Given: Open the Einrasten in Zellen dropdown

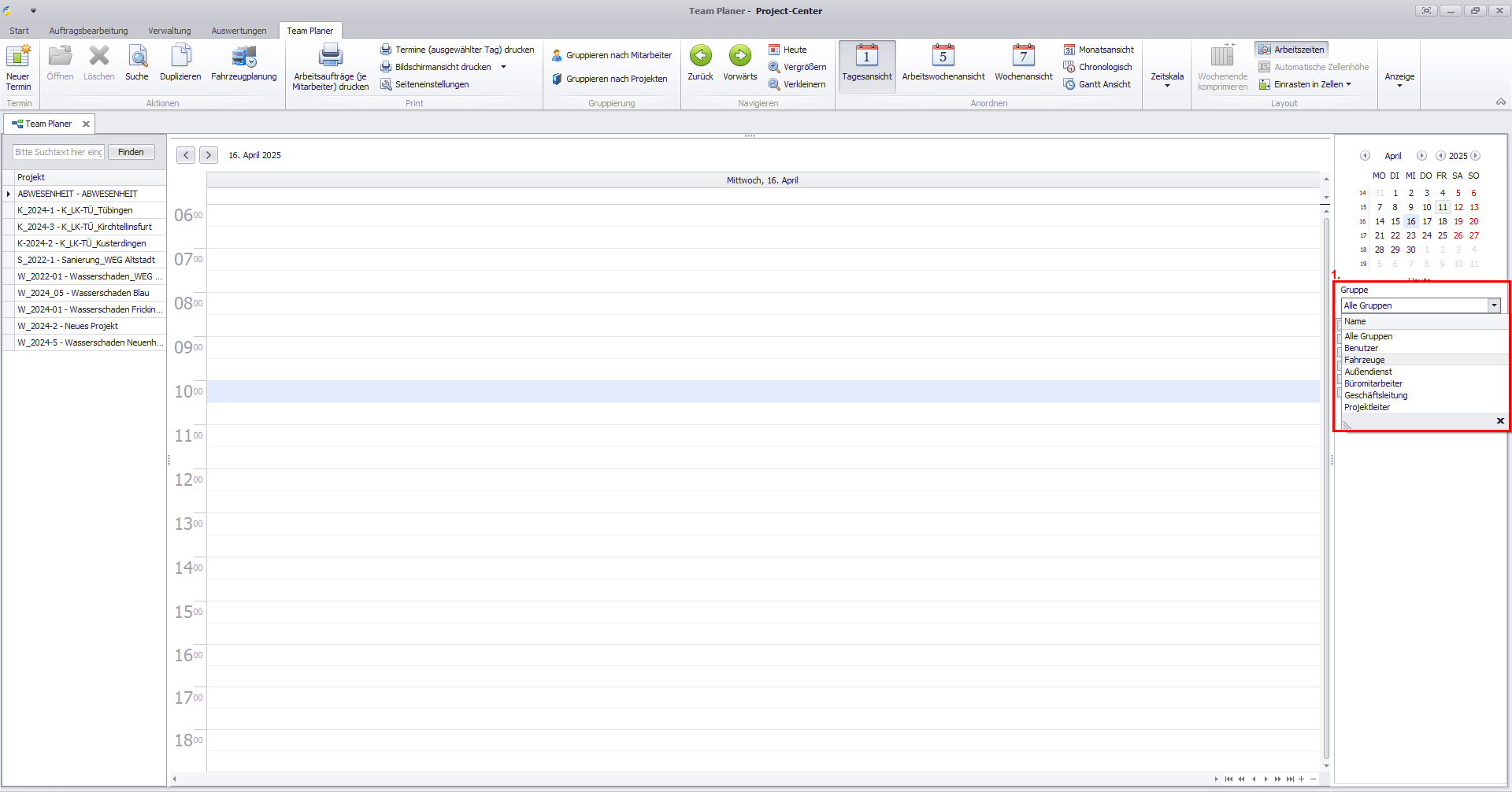Looking at the screenshot, I should [x=1348, y=84].
